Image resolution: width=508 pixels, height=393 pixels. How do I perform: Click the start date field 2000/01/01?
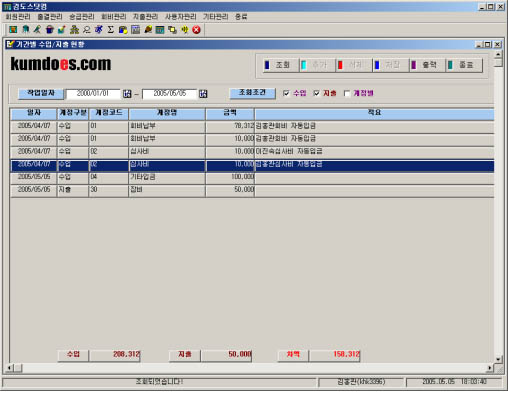(x=93, y=94)
